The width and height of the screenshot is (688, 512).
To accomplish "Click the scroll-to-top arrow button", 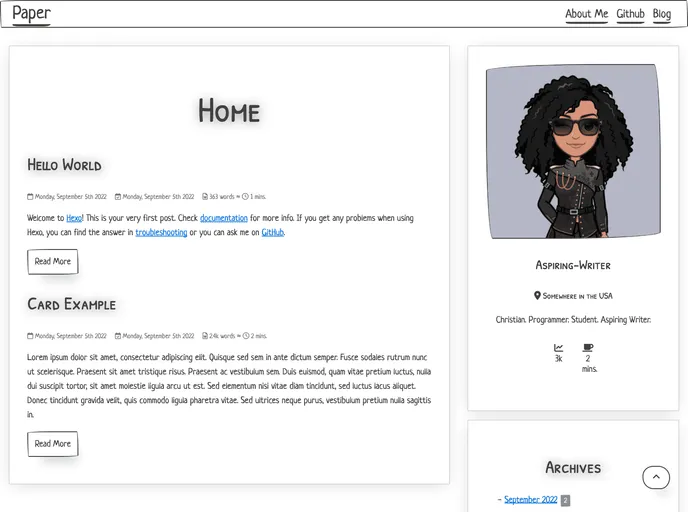I will coord(655,478).
